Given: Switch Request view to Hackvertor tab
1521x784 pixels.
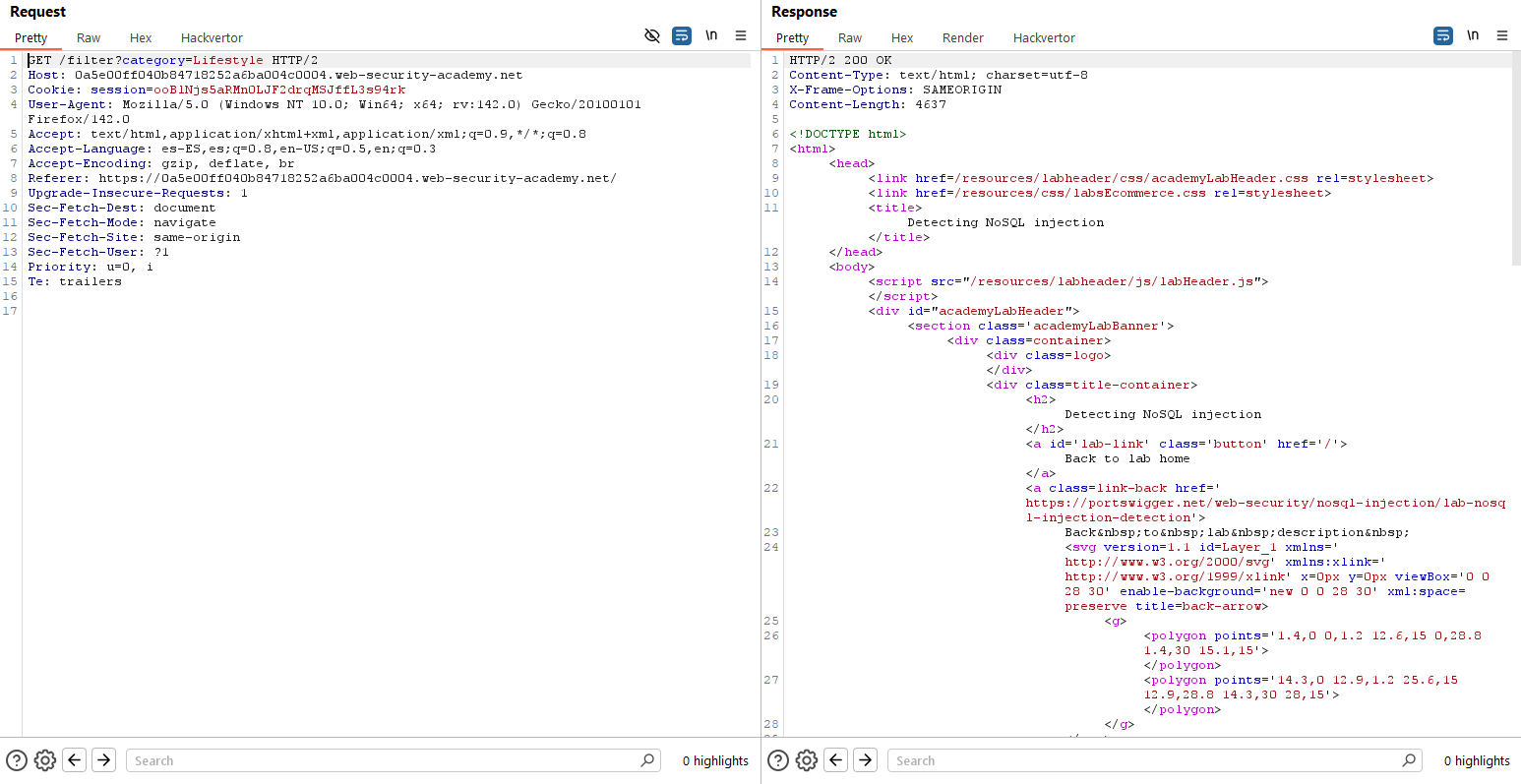Looking at the screenshot, I should point(212,38).
